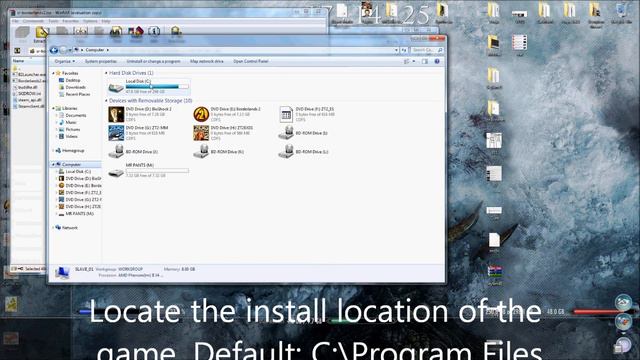
Task: Open WinRAR Favorites menu
Action: point(70,21)
